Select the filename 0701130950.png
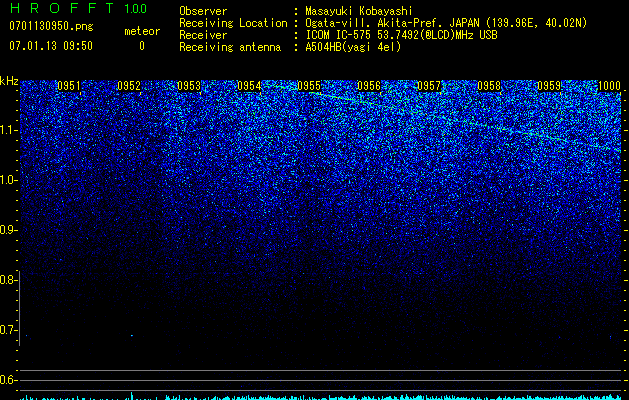The width and height of the screenshot is (629, 400). point(51,26)
